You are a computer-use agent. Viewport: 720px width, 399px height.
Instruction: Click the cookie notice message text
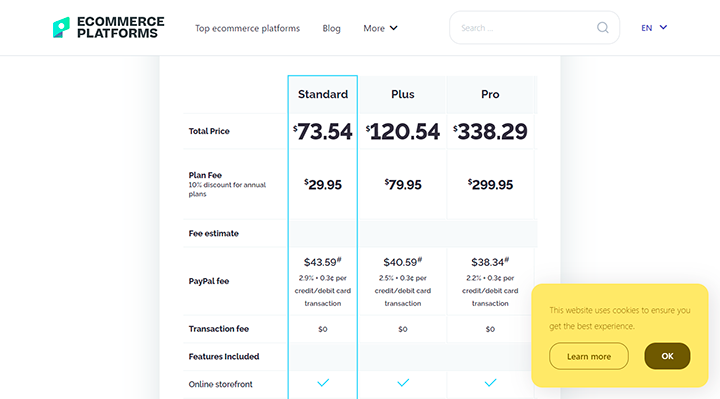(x=620, y=318)
